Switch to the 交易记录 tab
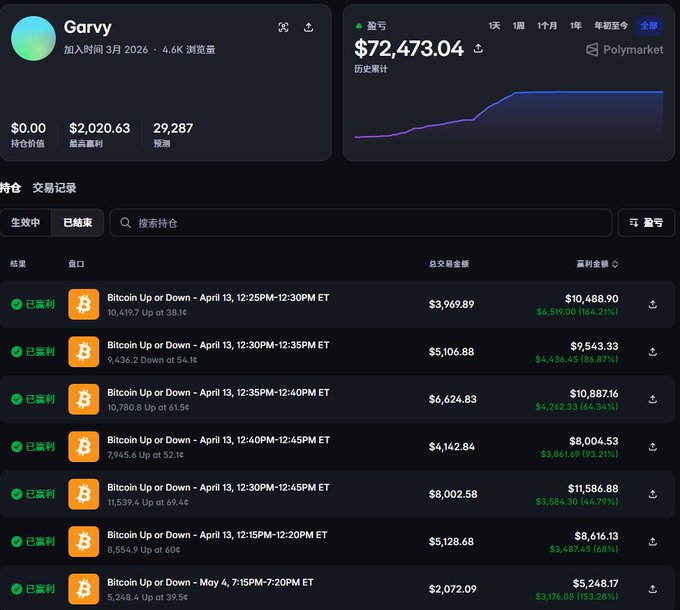680x610 pixels. click(54, 188)
